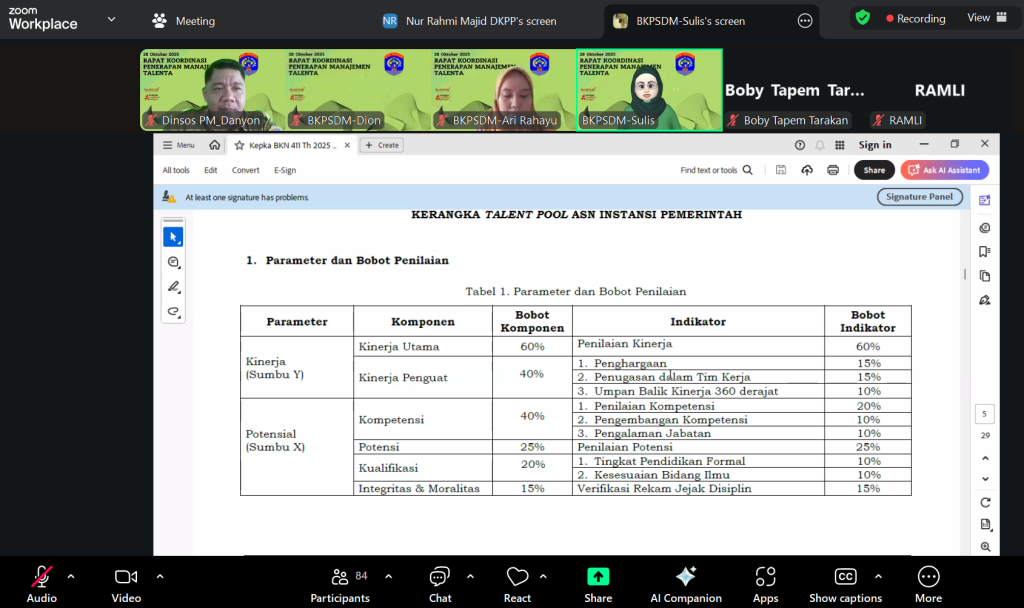Expand the Video options arrow
The image size is (1024, 608).
[159, 576]
